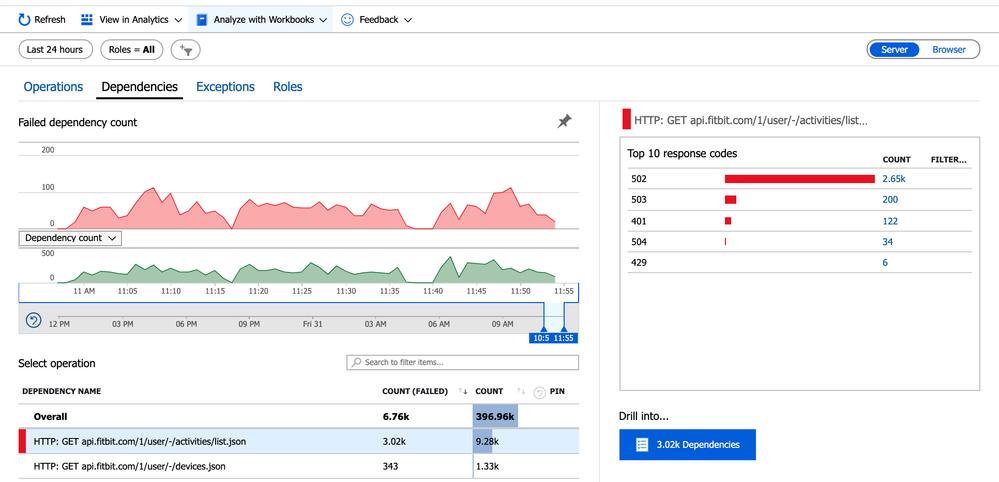Click response code 502 label
Screen dimensions: 999x482
pos(638,179)
